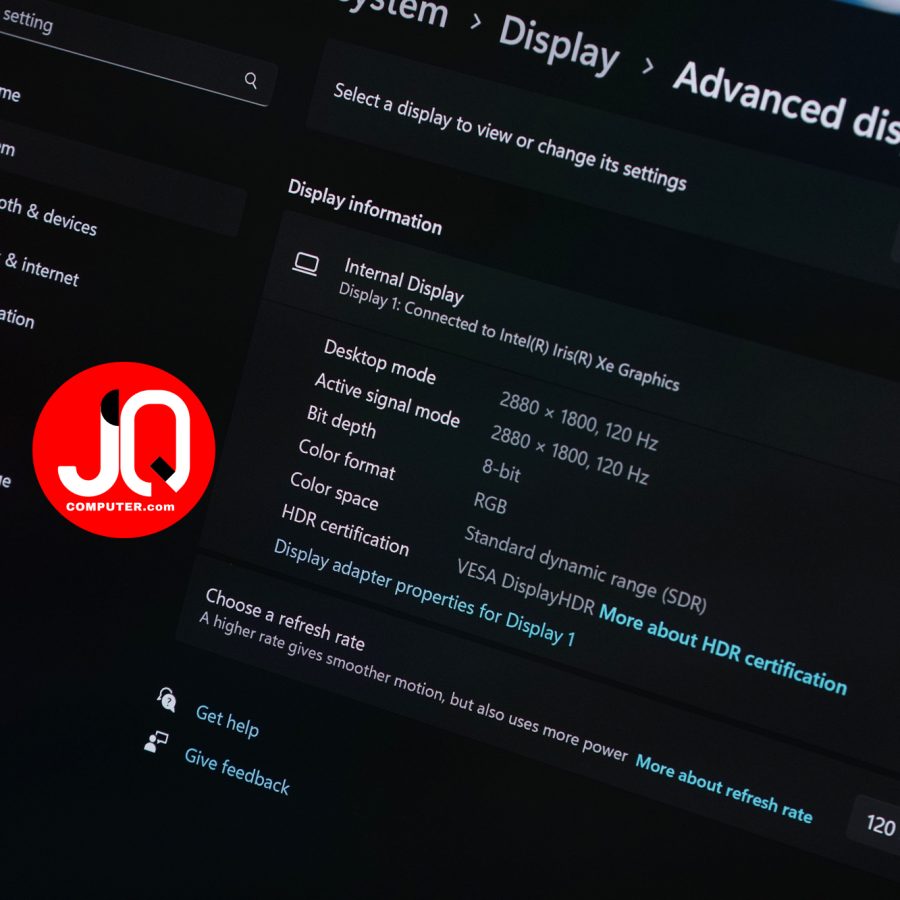Screen dimensions: 900x900
Task: Click the Give feedback link
Action: pos(237,773)
